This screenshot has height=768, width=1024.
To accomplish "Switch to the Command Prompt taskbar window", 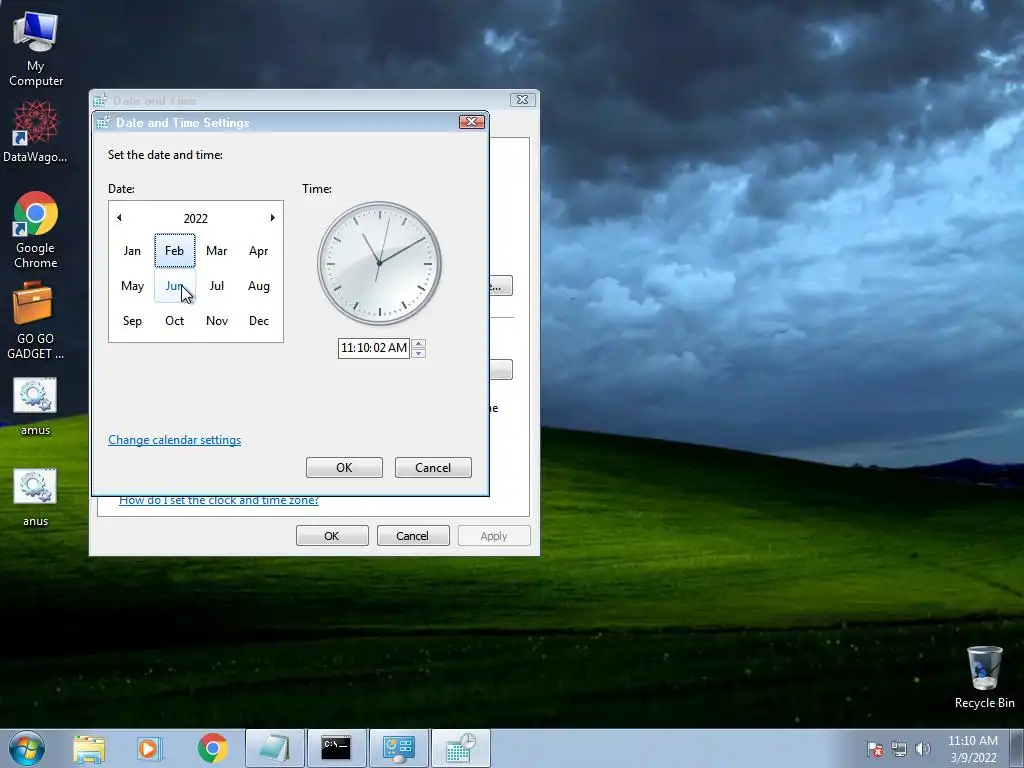I will pyautogui.click(x=336, y=748).
